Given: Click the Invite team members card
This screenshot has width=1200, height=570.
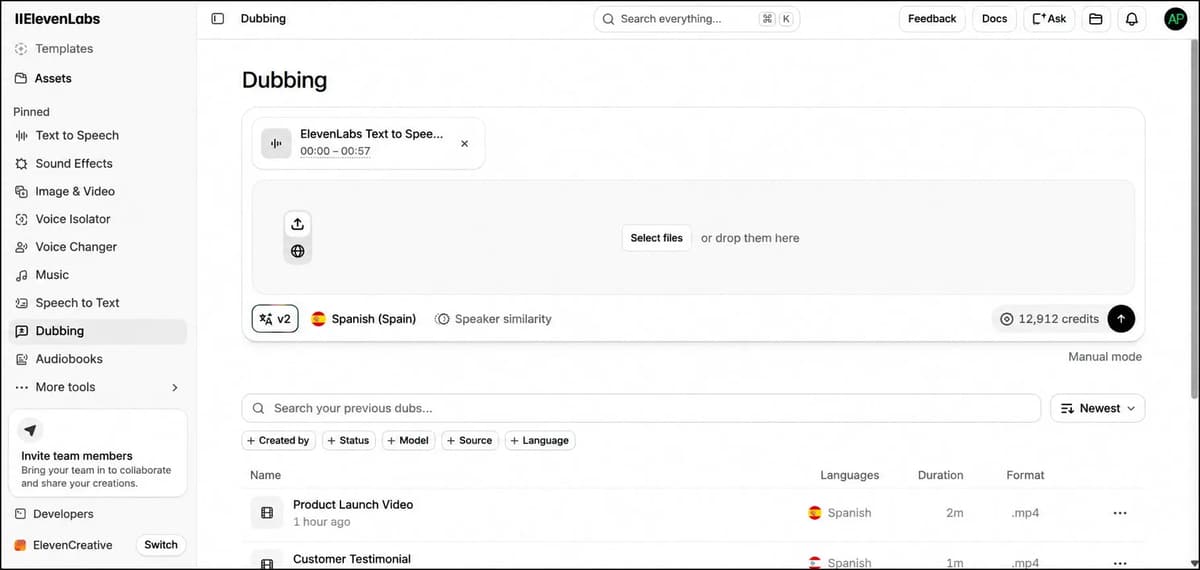Looking at the screenshot, I should click(x=97, y=453).
